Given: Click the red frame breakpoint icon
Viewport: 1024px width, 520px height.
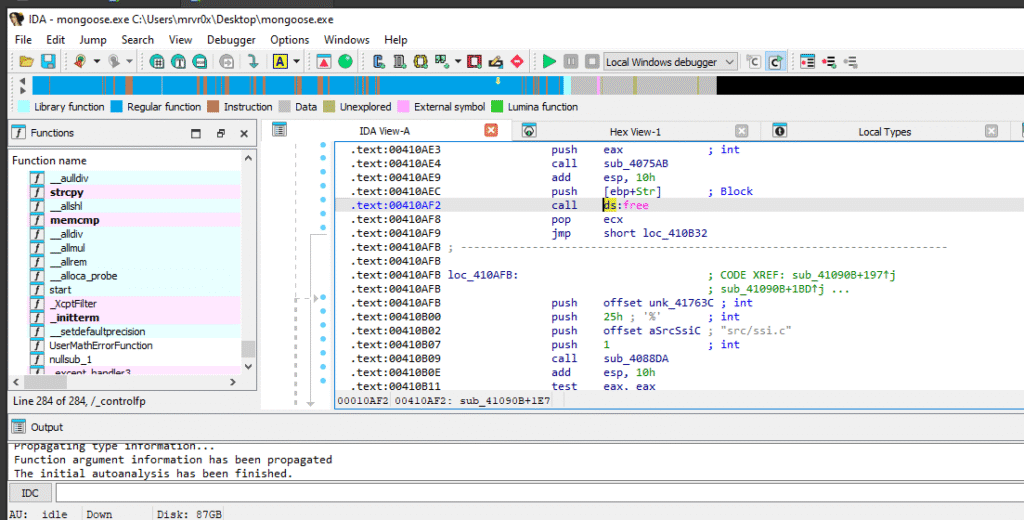Looking at the screenshot, I should point(475,61).
